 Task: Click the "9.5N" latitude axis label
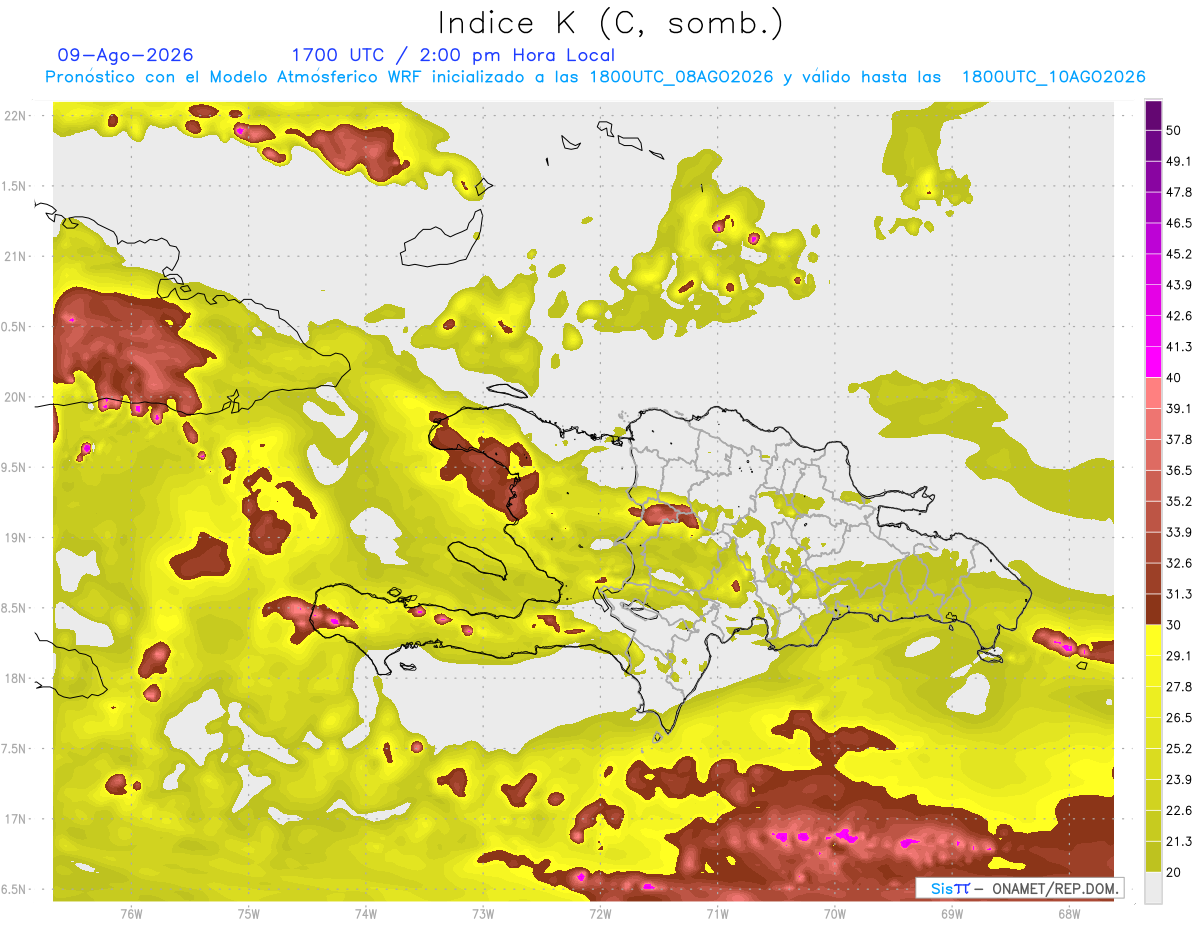[13, 468]
